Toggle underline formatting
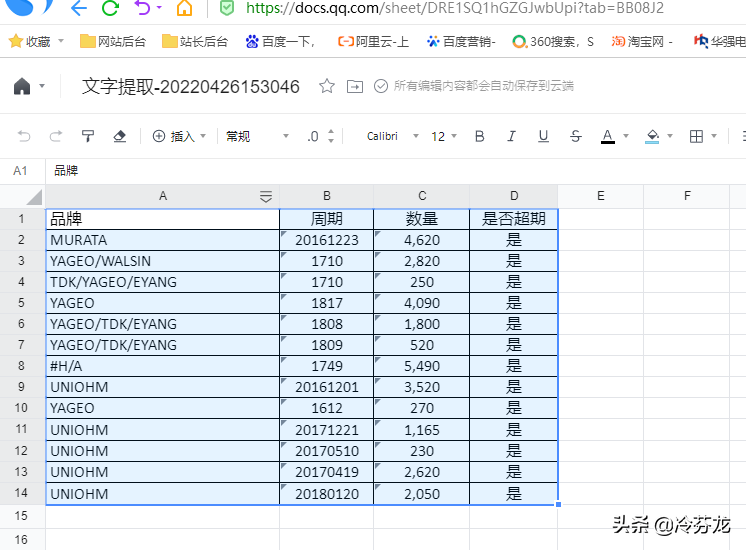Screen dimensions: 746x550 click(543, 137)
